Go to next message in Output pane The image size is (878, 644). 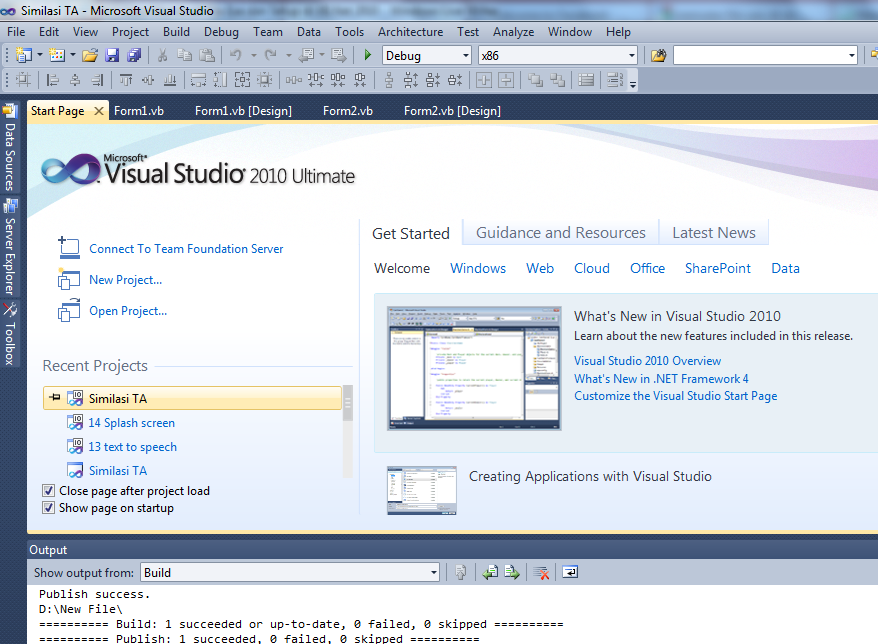(512, 572)
